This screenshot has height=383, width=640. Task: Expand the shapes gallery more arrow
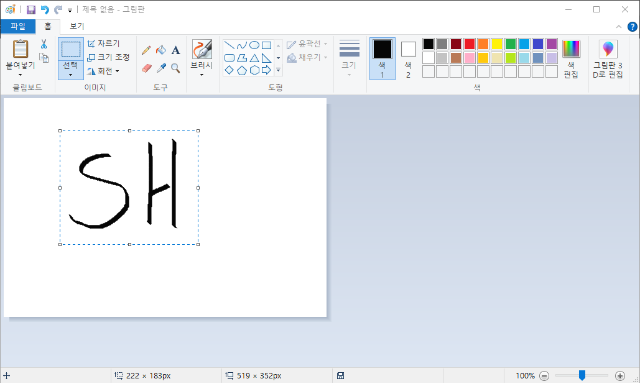pos(278,70)
